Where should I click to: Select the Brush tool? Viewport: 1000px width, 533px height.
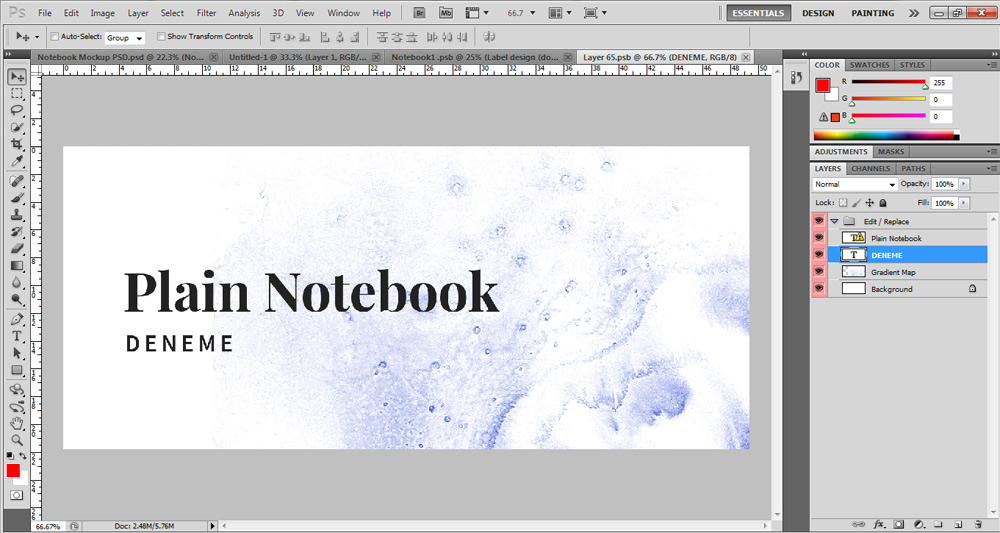[x=17, y=198]
